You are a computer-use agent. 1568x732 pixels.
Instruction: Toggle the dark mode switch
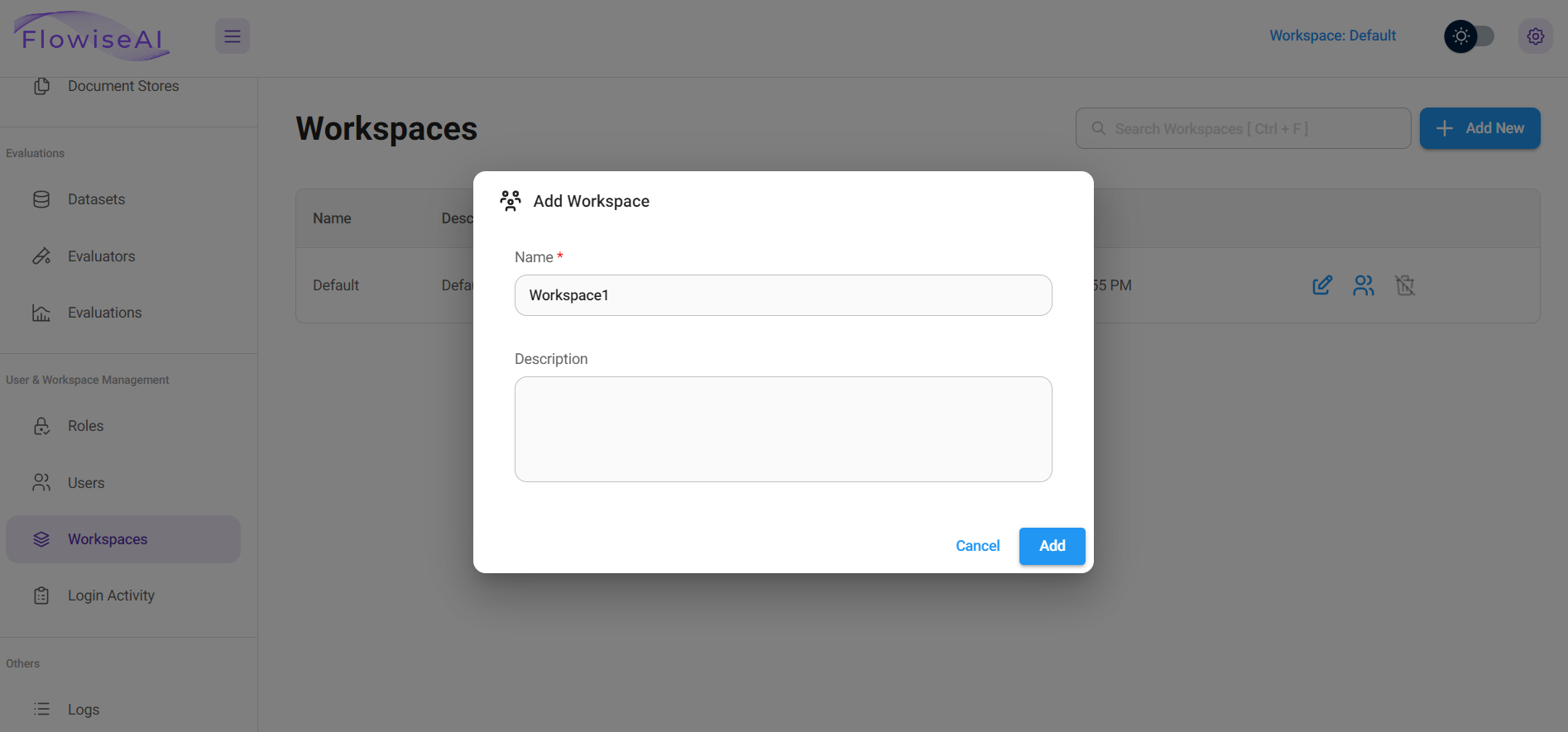1469,36
